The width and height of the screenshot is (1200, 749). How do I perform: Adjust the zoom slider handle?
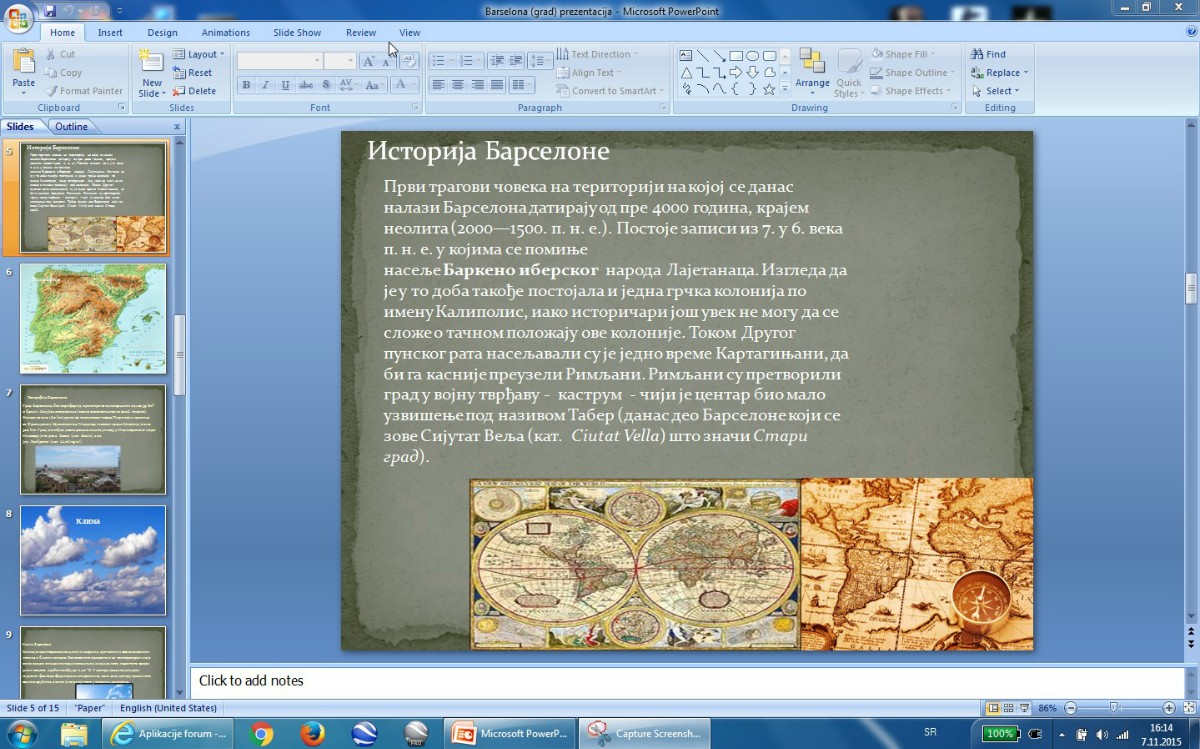[1114, 708]
